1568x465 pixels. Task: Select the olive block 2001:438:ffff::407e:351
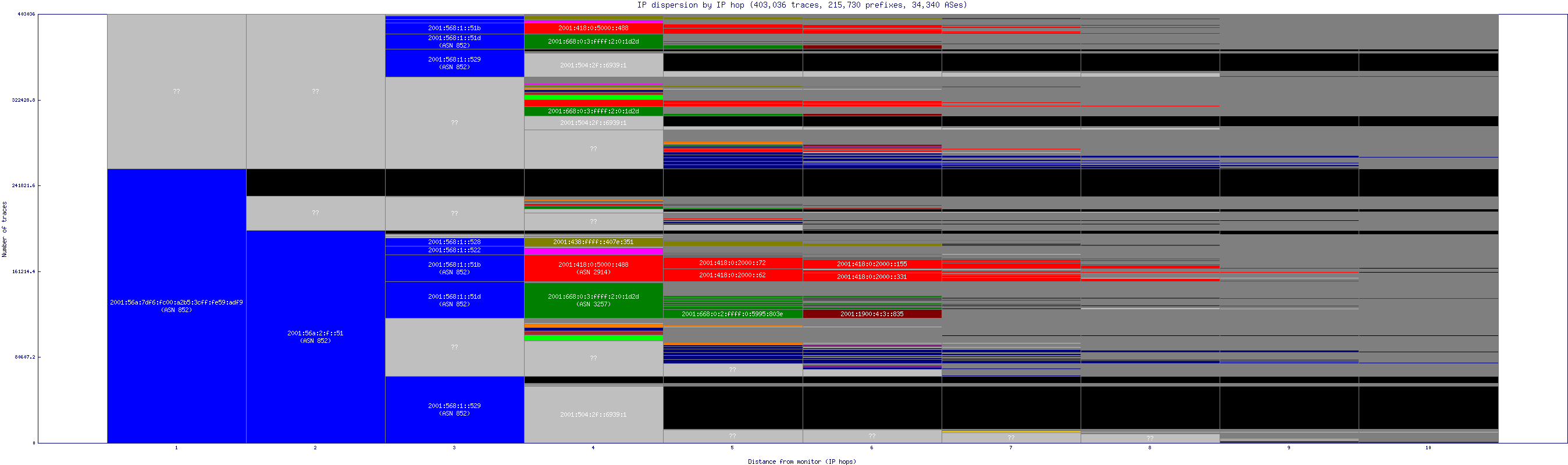[x=593, y=242]
